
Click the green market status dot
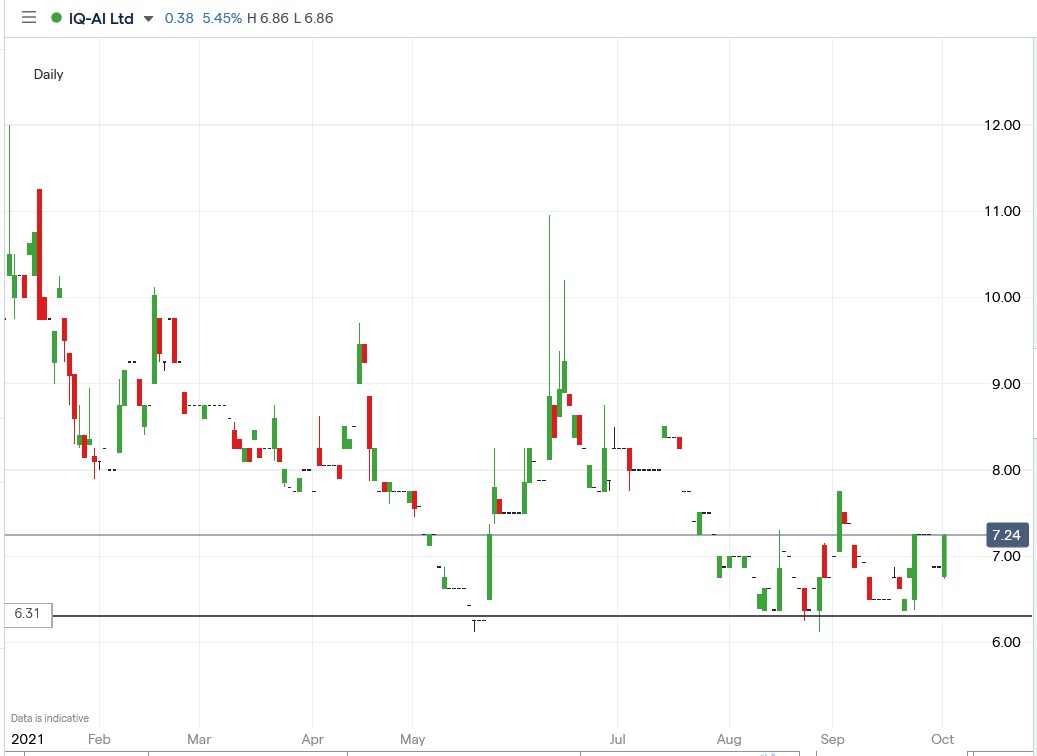[x=58, y=17]
